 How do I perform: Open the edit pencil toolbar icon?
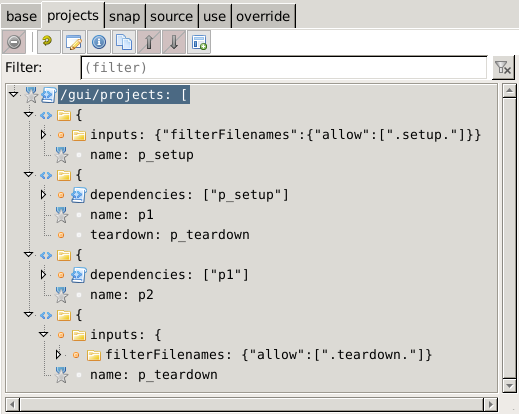pyautogui.click(x=74, y=42)
